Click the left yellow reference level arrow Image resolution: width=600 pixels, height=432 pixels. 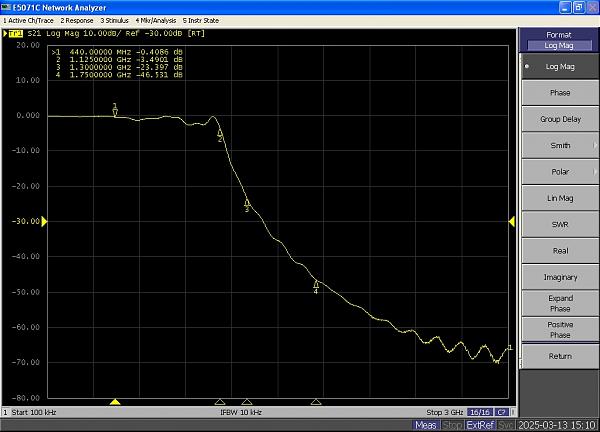click(44, 221)
